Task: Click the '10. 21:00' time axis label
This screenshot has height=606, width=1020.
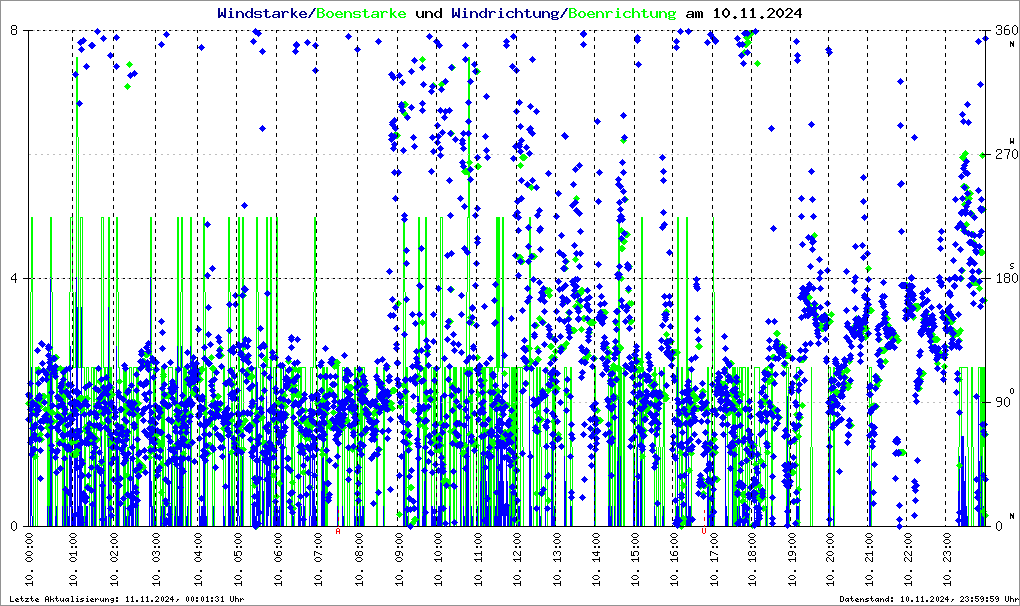Action: click(868, 559)
